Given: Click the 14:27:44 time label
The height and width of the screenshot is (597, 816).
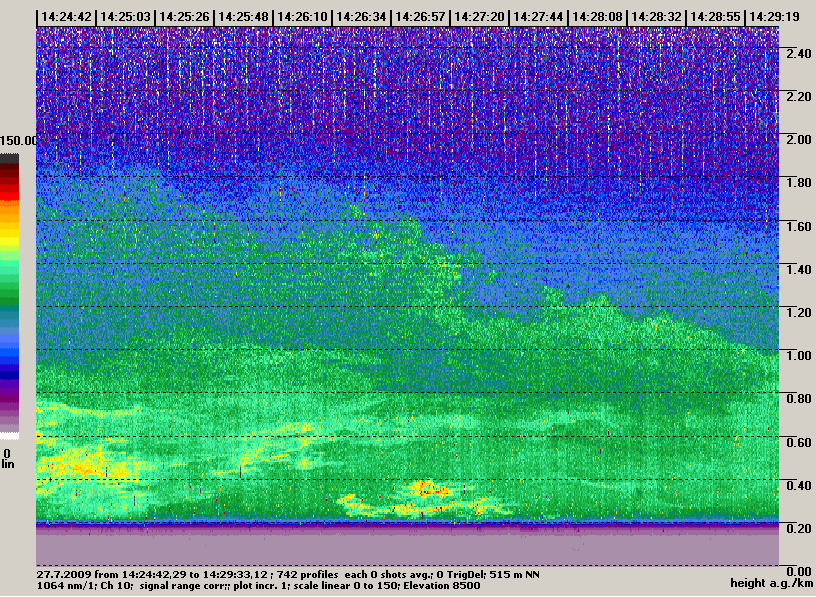Looking at the screenshot, I should [538, 17].
